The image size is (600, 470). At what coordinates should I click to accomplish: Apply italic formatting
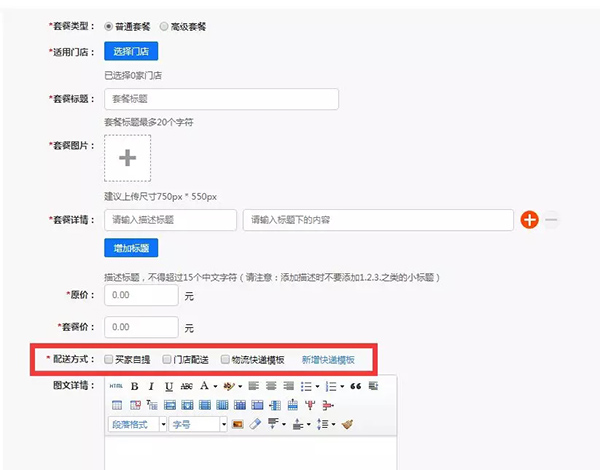(x=152, y=386)
